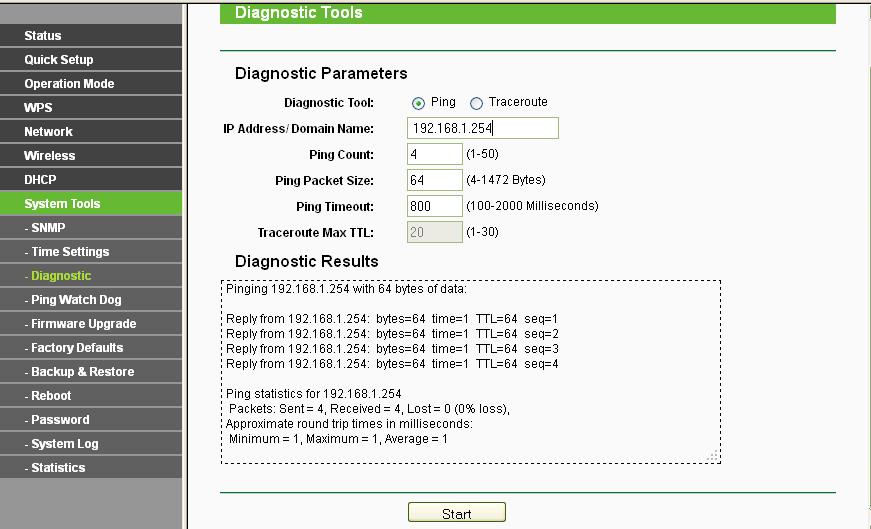Click 'Pinging 192.168.1.254 with 64 bytes' line

point(346,289)
